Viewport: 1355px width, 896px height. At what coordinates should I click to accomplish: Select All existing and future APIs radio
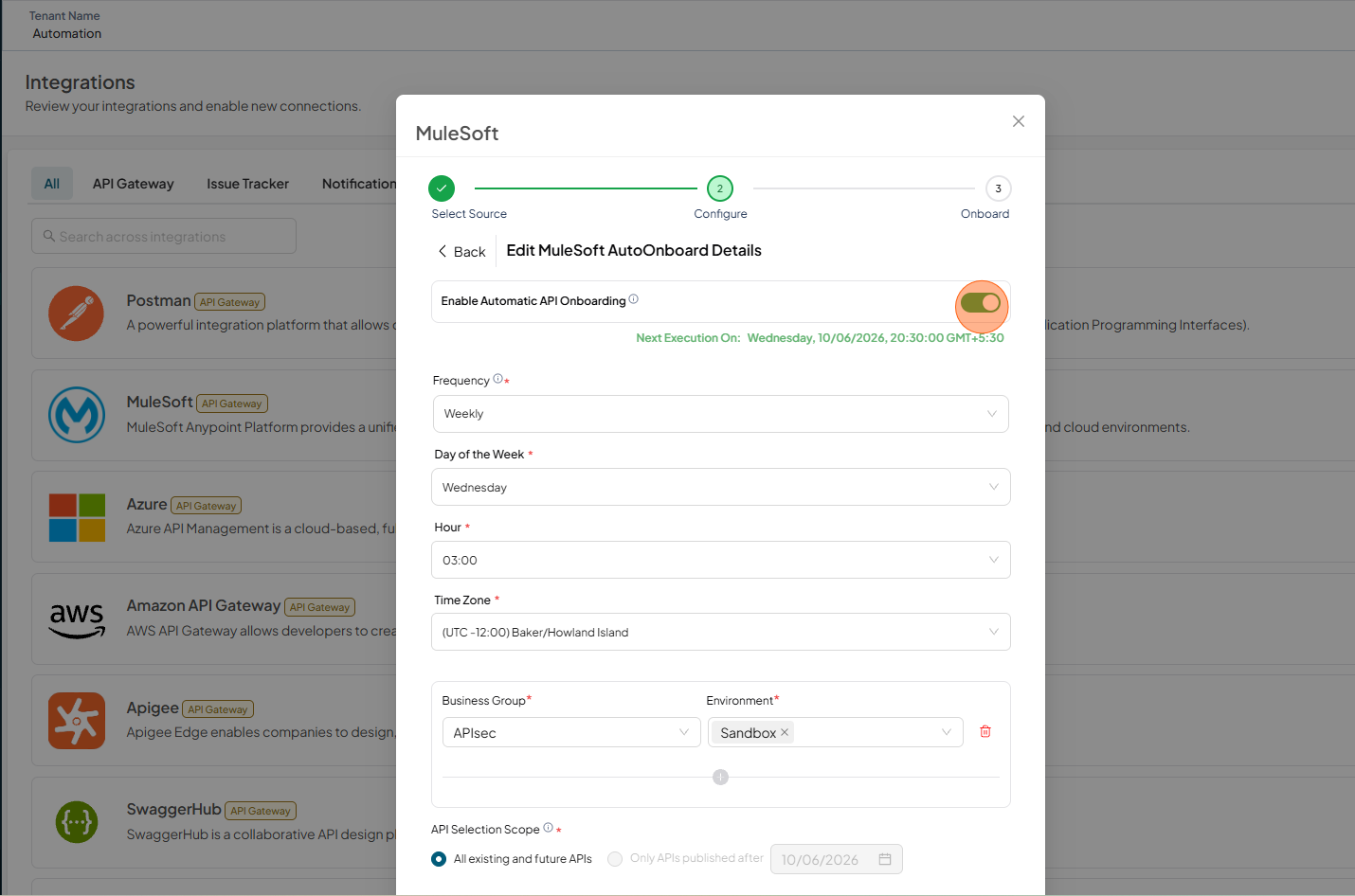coord(439,859)
